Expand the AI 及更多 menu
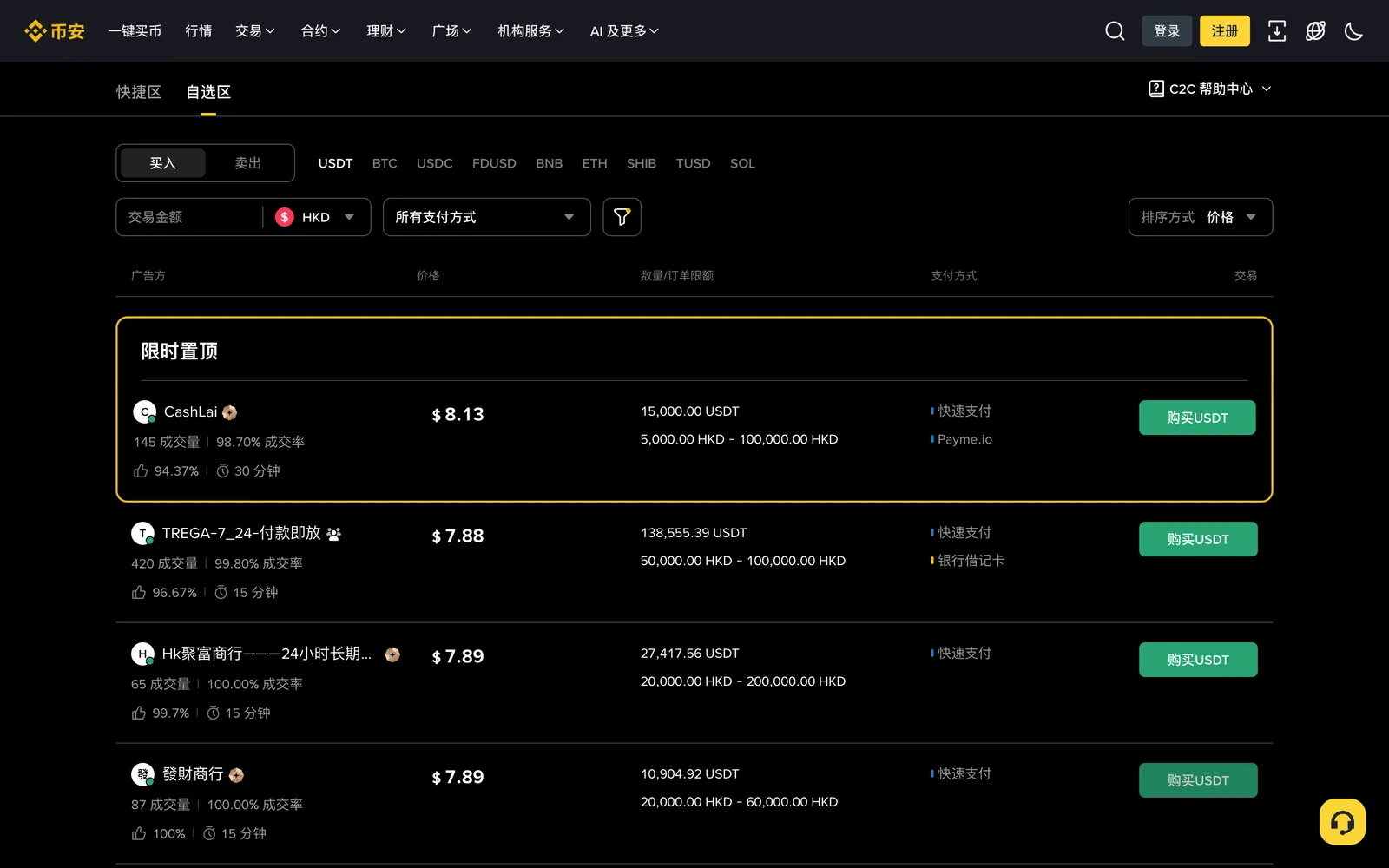This screenshot has height=868, width=1389. click(624, 31)
